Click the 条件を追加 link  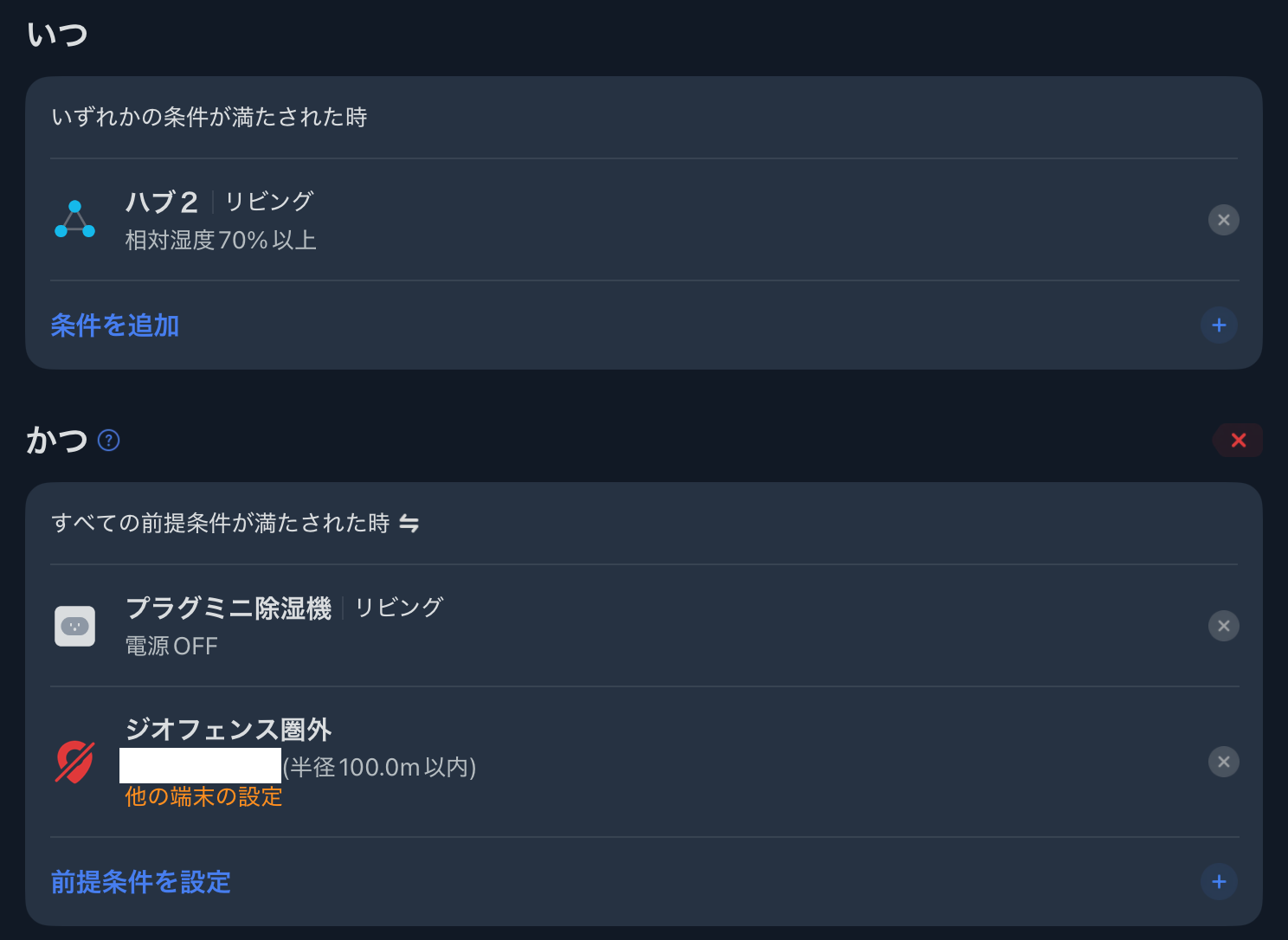pos(115,325)
